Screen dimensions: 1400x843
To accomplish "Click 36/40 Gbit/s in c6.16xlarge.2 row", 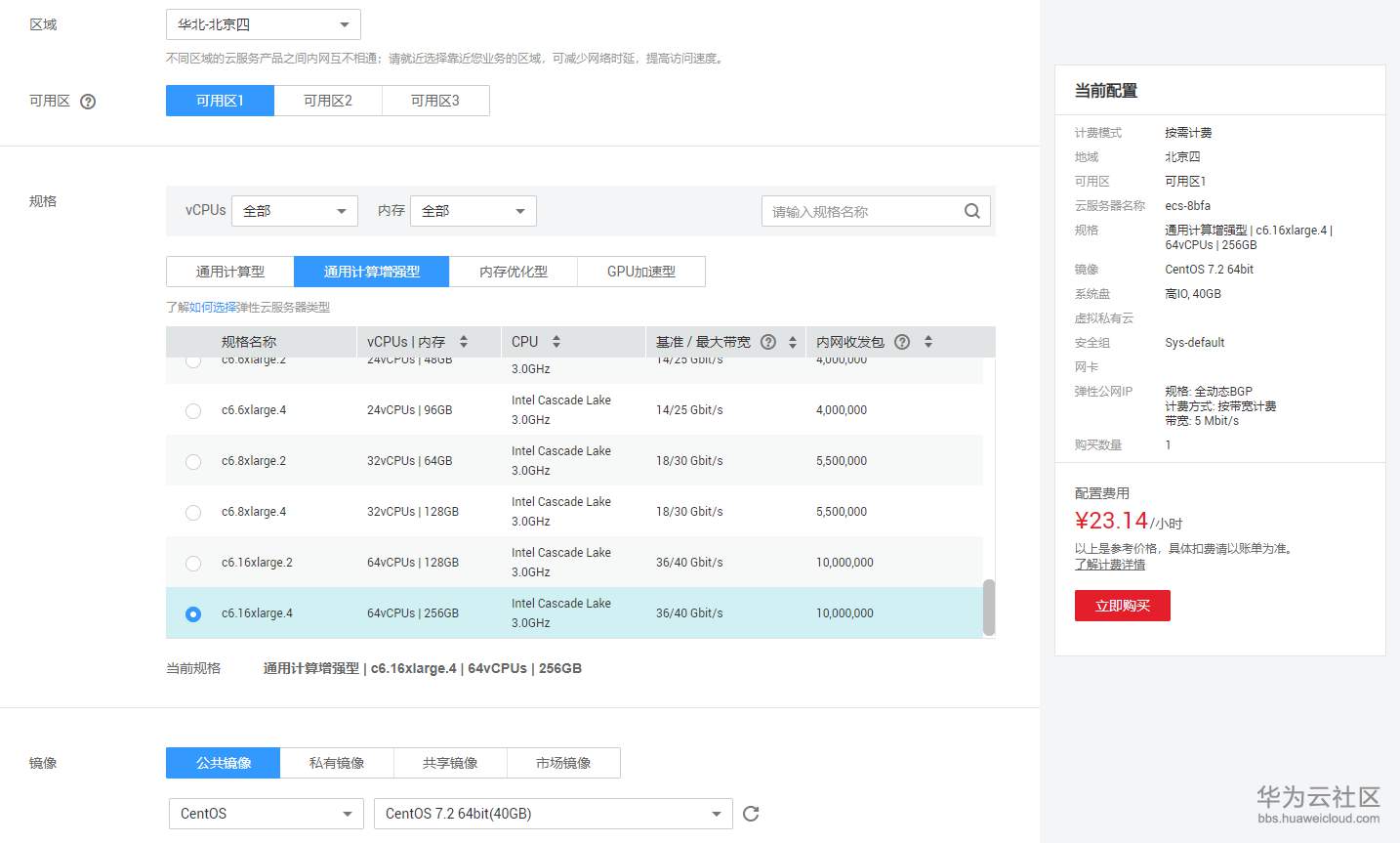I will pos(689,563).
